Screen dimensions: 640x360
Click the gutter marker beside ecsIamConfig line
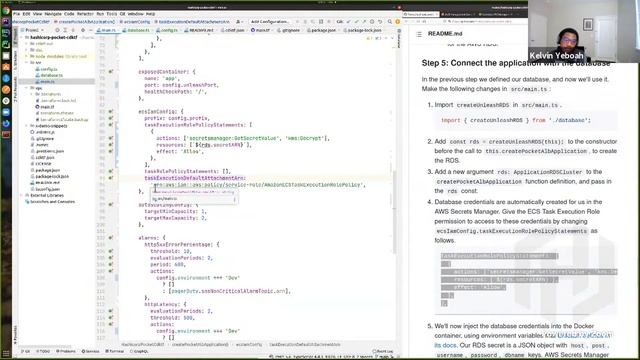[111, 111]
